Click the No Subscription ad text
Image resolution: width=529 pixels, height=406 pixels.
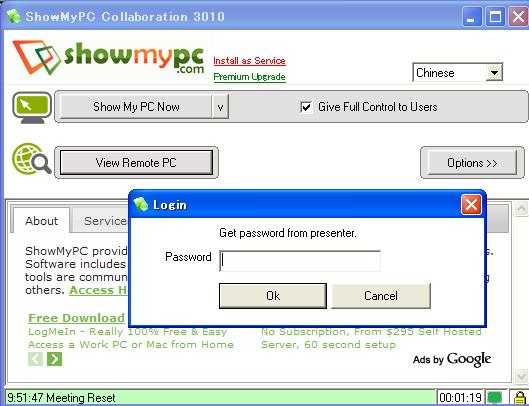click(x=371, y=338)
